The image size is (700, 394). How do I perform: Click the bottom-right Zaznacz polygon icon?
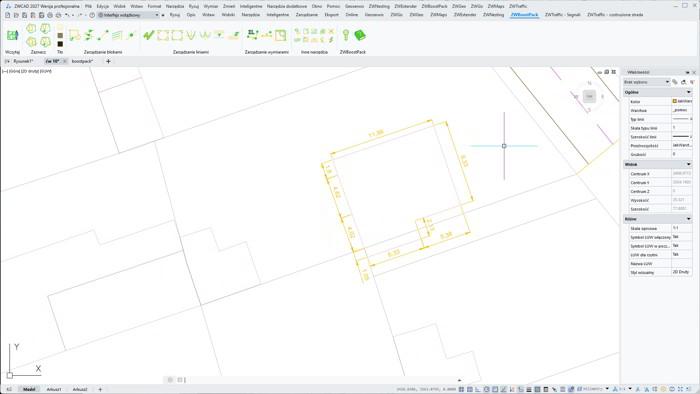coord(46,42)
